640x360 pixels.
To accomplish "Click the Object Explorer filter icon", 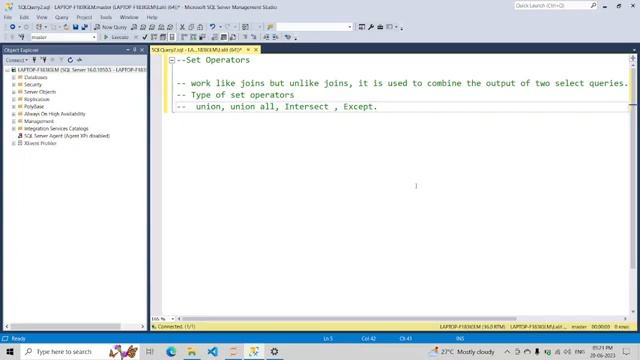I will point(61,60).
